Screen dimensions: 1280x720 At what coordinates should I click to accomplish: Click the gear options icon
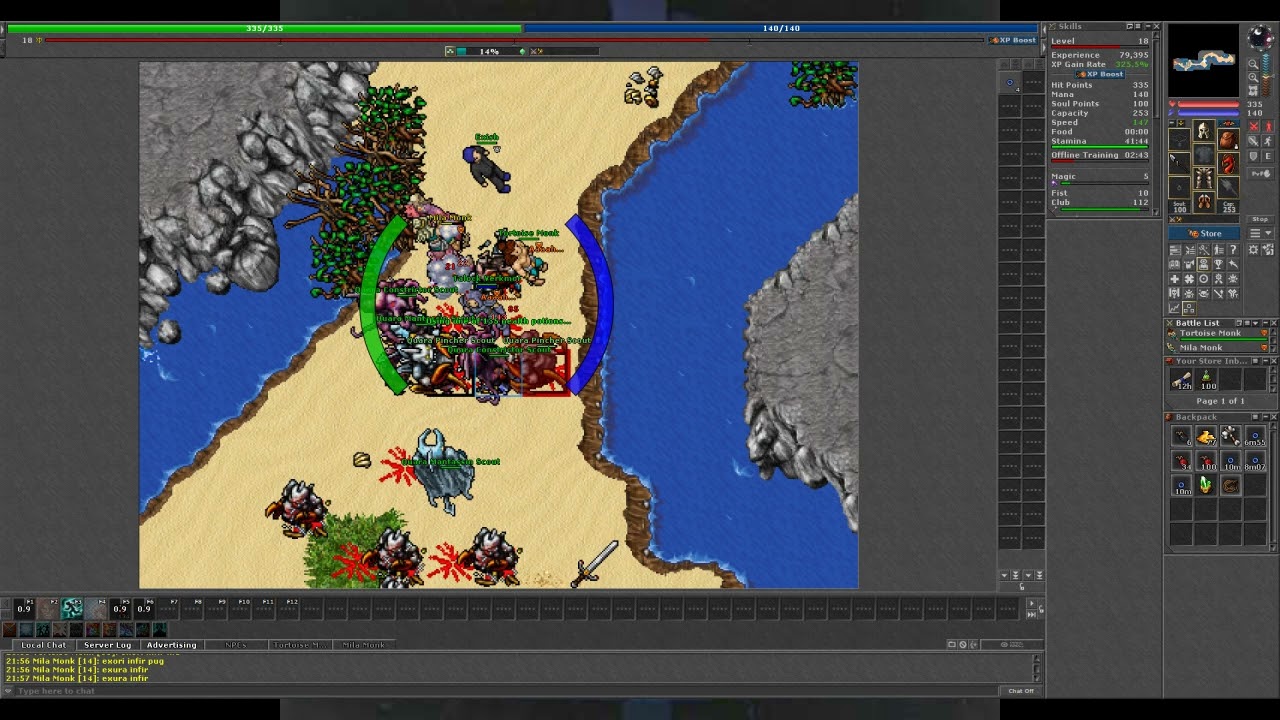1254,250
